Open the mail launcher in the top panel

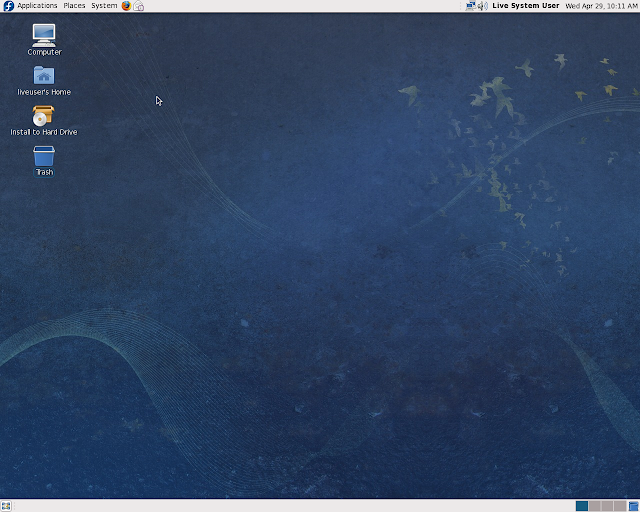pyautogui.click(x=139, y=6)
